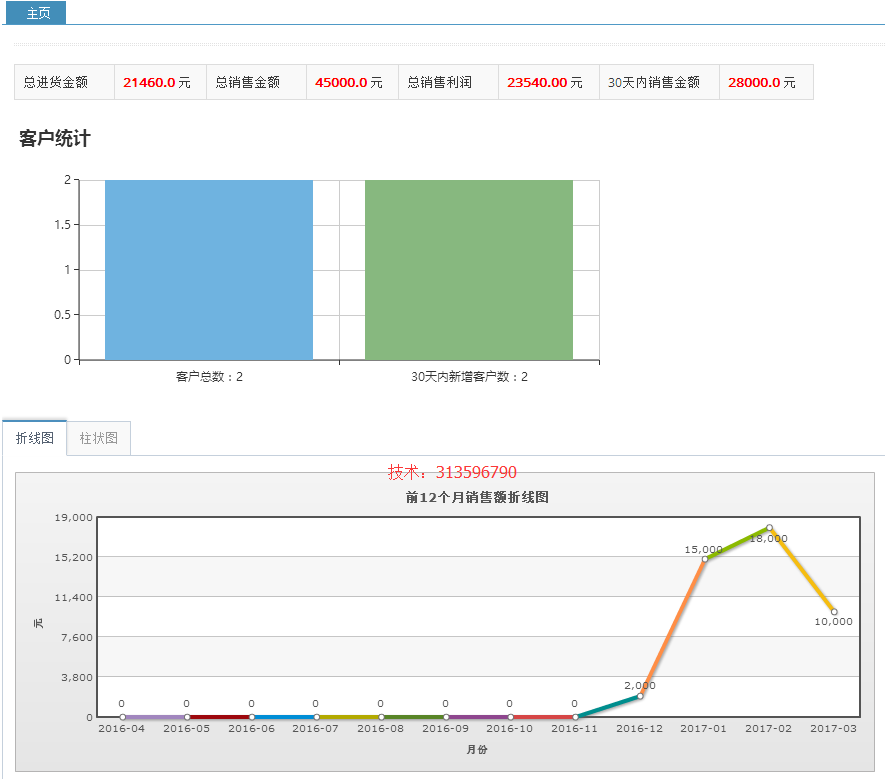Click the 18,000 data point for 2017-02
Screen dimensions: 885x779
pyautogui.click(x=769, y=528)
